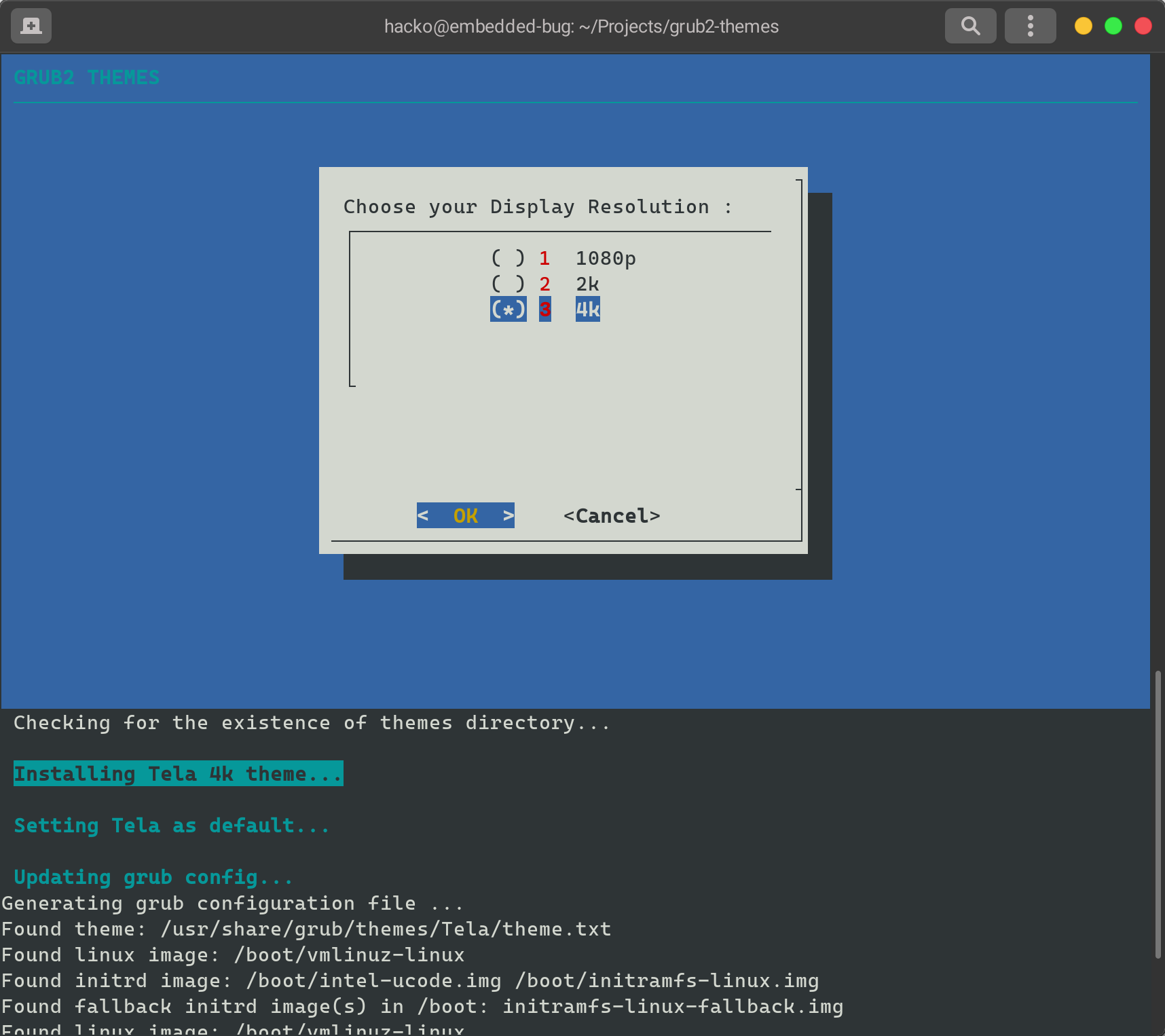Click the 'Found initrd image' output line
This screenshot has height=1036, width=1165.
(410, 981)
